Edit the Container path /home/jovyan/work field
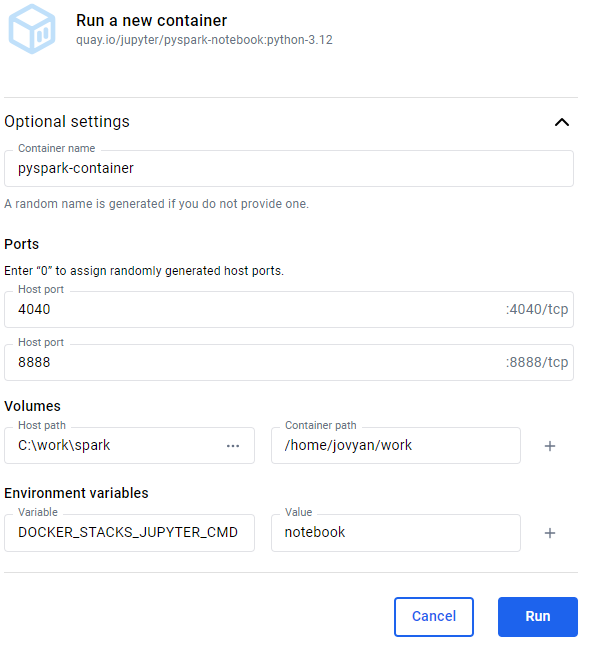This screenshot has width=592, height=647. point(396,446)
